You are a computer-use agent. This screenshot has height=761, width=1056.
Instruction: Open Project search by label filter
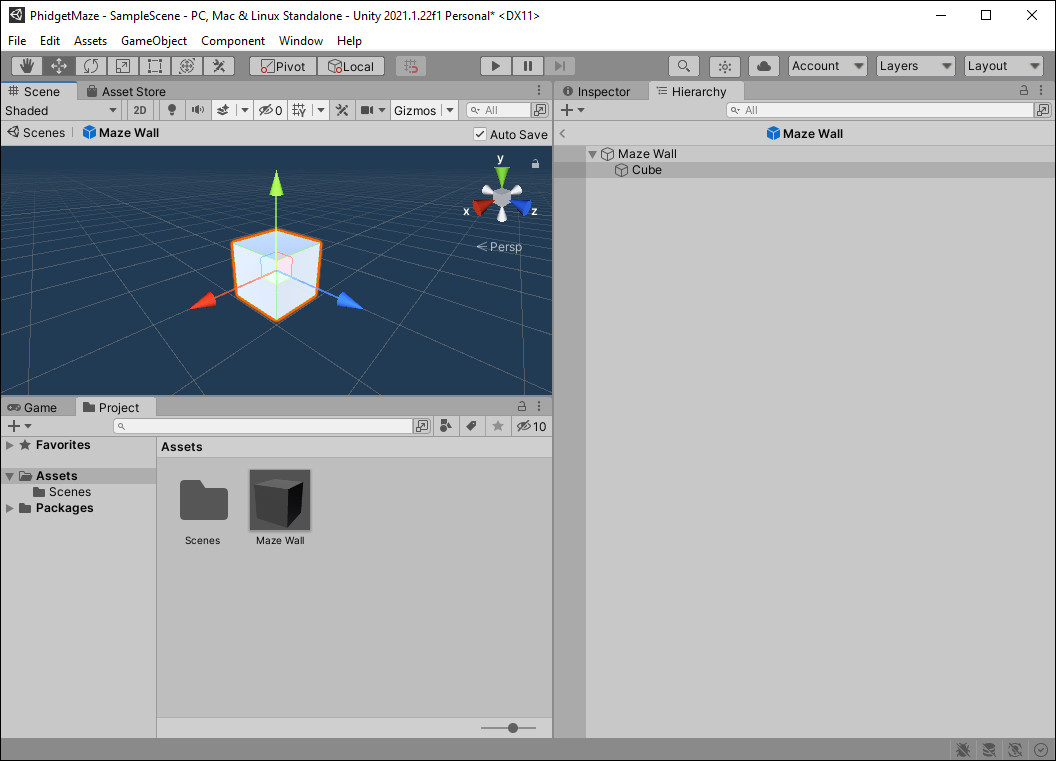point(471,426)
